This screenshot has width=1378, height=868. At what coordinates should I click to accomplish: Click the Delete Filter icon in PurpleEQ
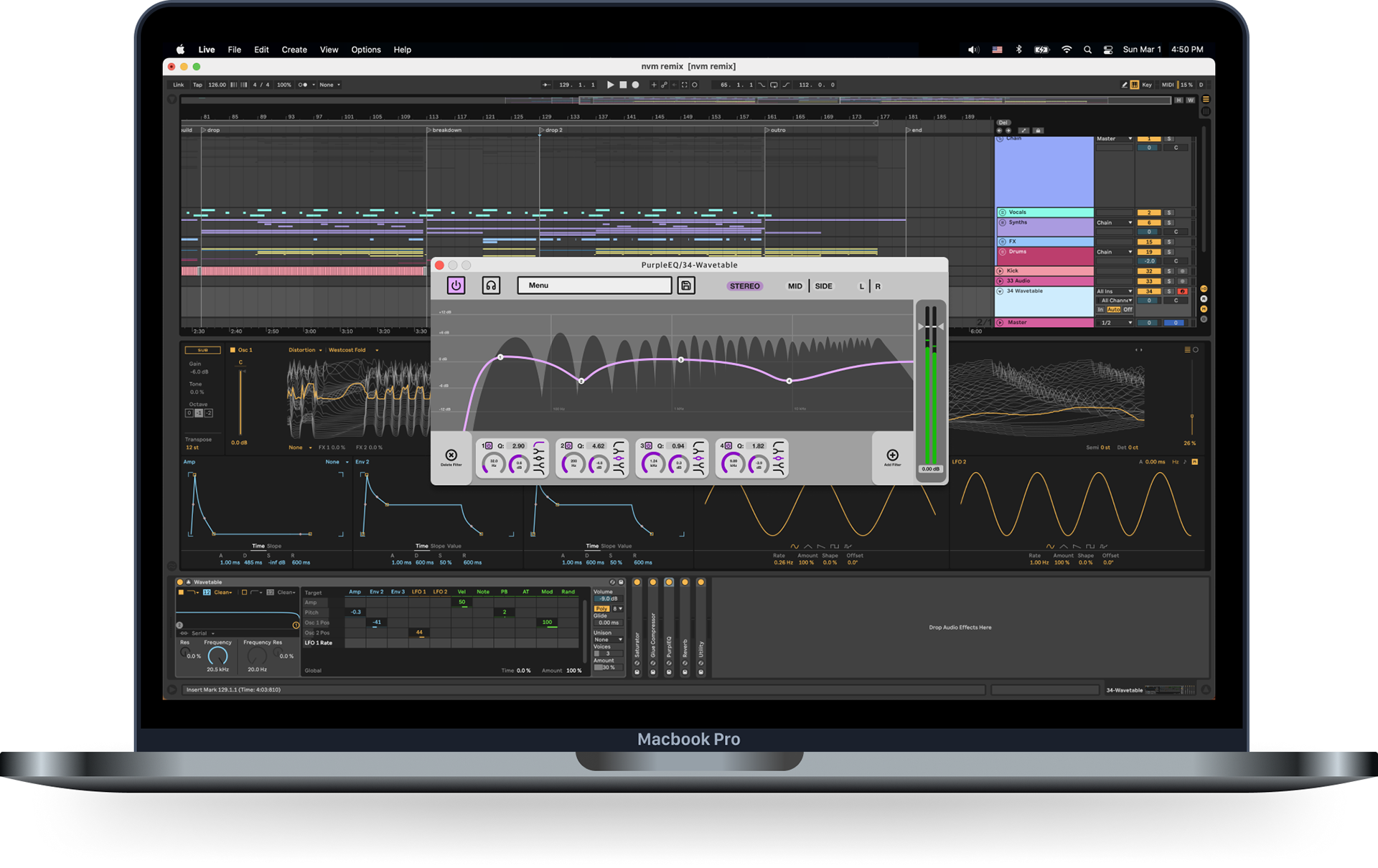click(451, 456)
